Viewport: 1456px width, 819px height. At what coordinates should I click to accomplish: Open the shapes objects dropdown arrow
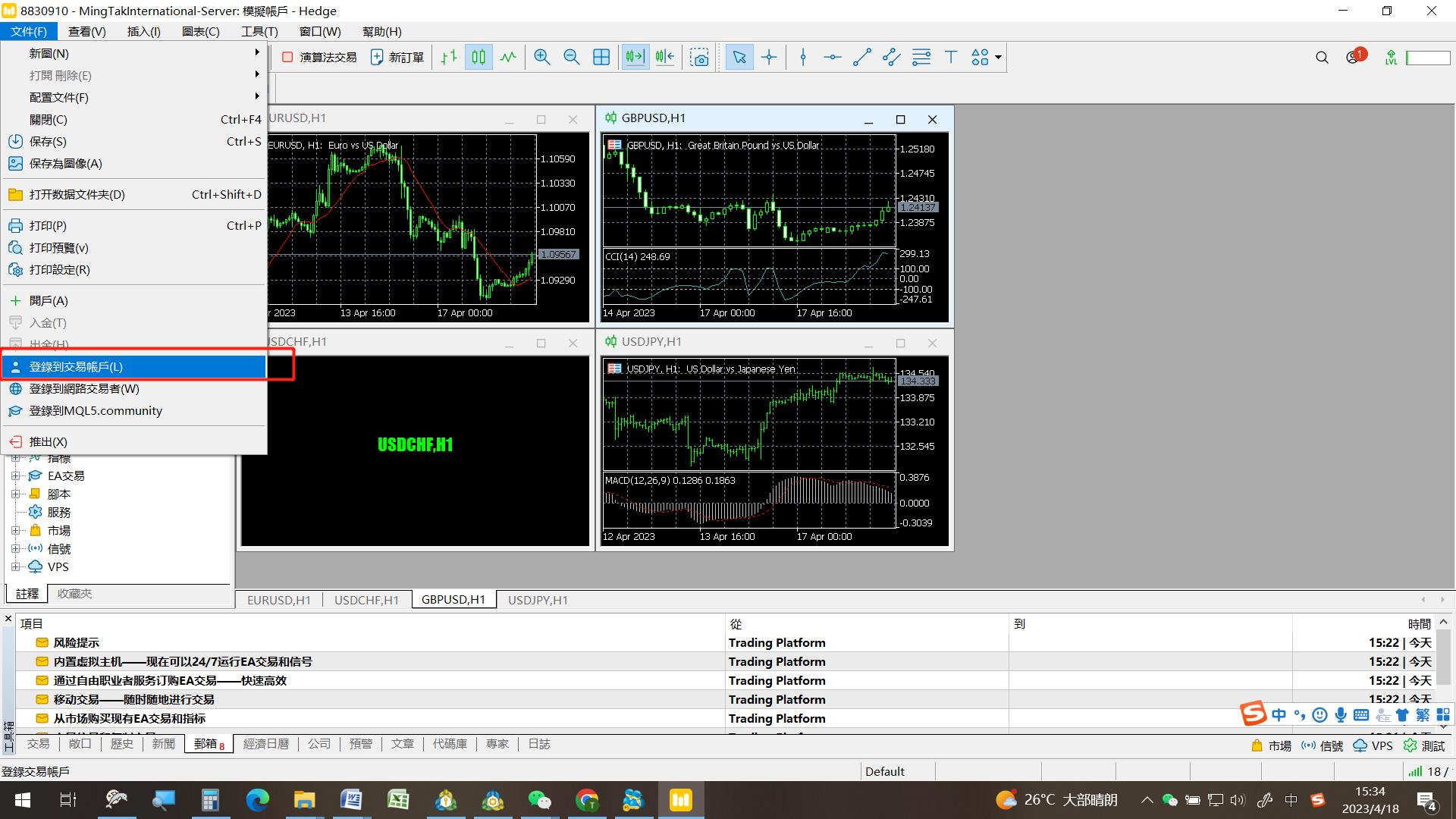(x=998, y=58)
